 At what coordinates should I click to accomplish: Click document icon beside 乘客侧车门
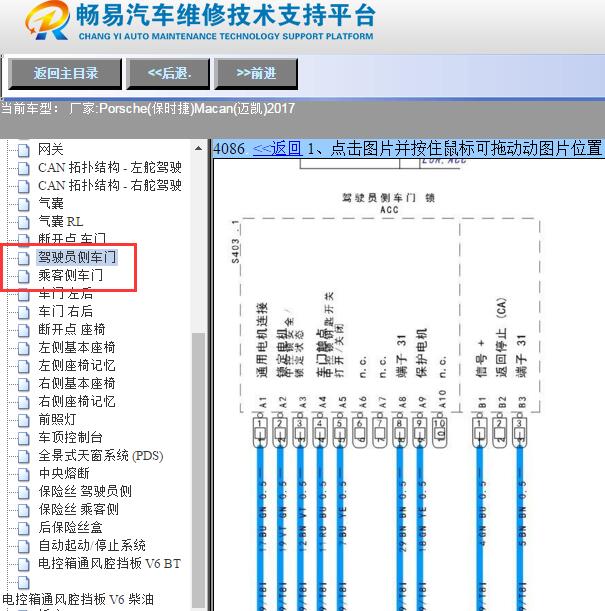(x=24, y=276)
